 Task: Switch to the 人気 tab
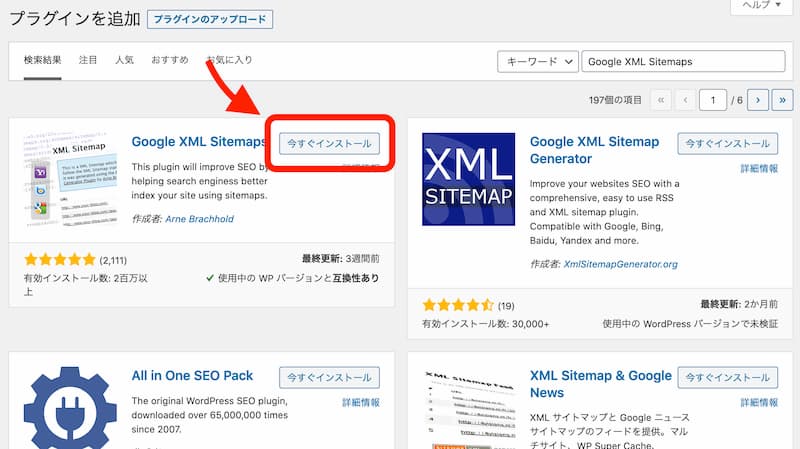pos(124,60)
